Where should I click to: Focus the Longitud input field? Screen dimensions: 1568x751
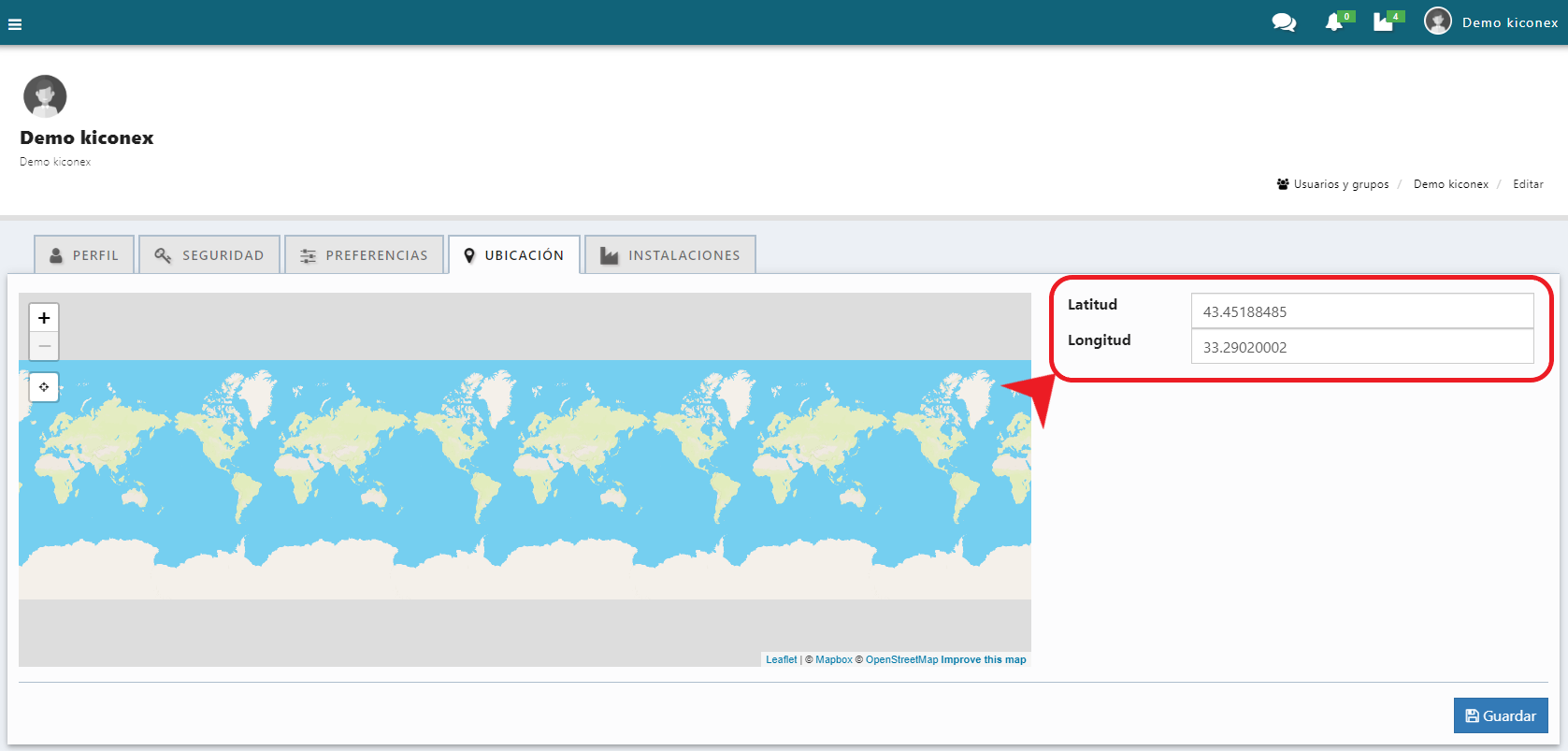click(x=1361, y=347)
